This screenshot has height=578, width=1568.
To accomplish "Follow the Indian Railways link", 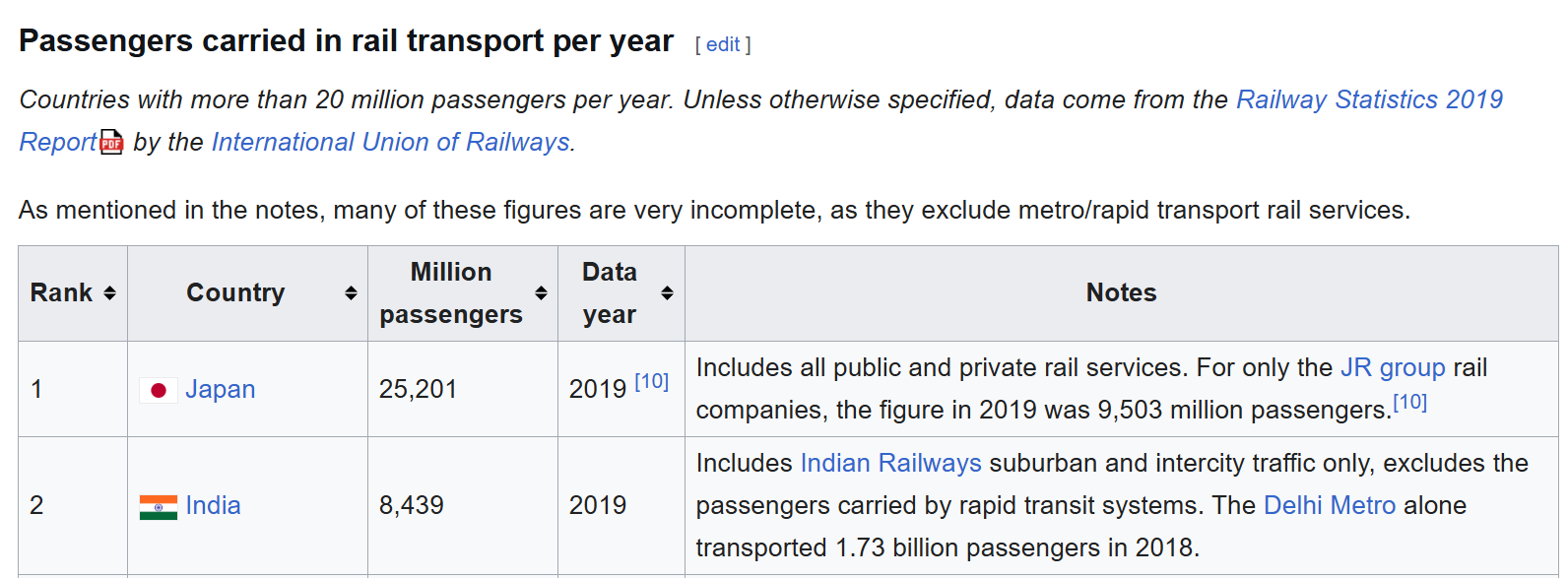I will pos(890,463).
